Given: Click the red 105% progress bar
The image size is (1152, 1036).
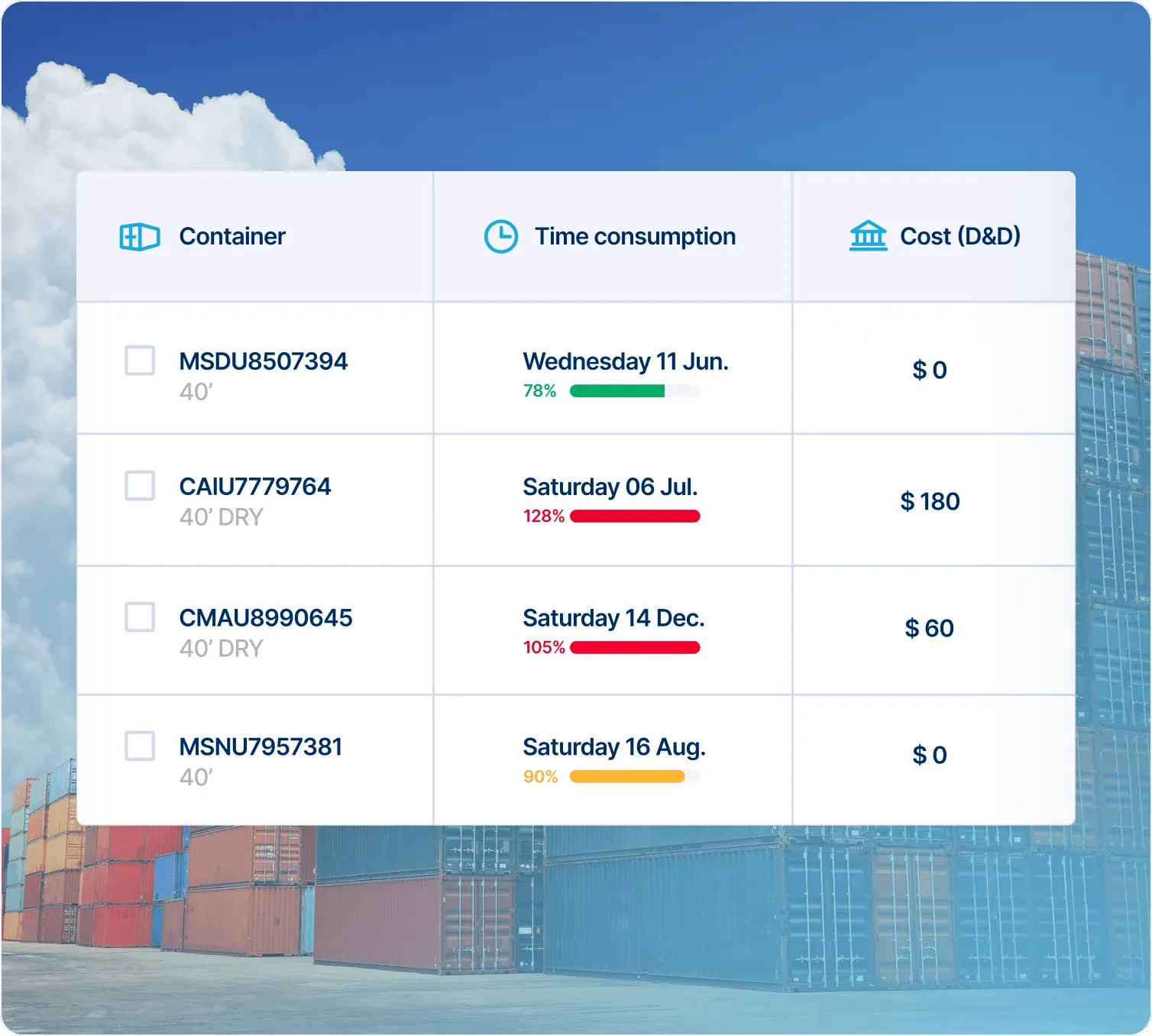Looking at the screenshot, I should (x=634, y=648).
